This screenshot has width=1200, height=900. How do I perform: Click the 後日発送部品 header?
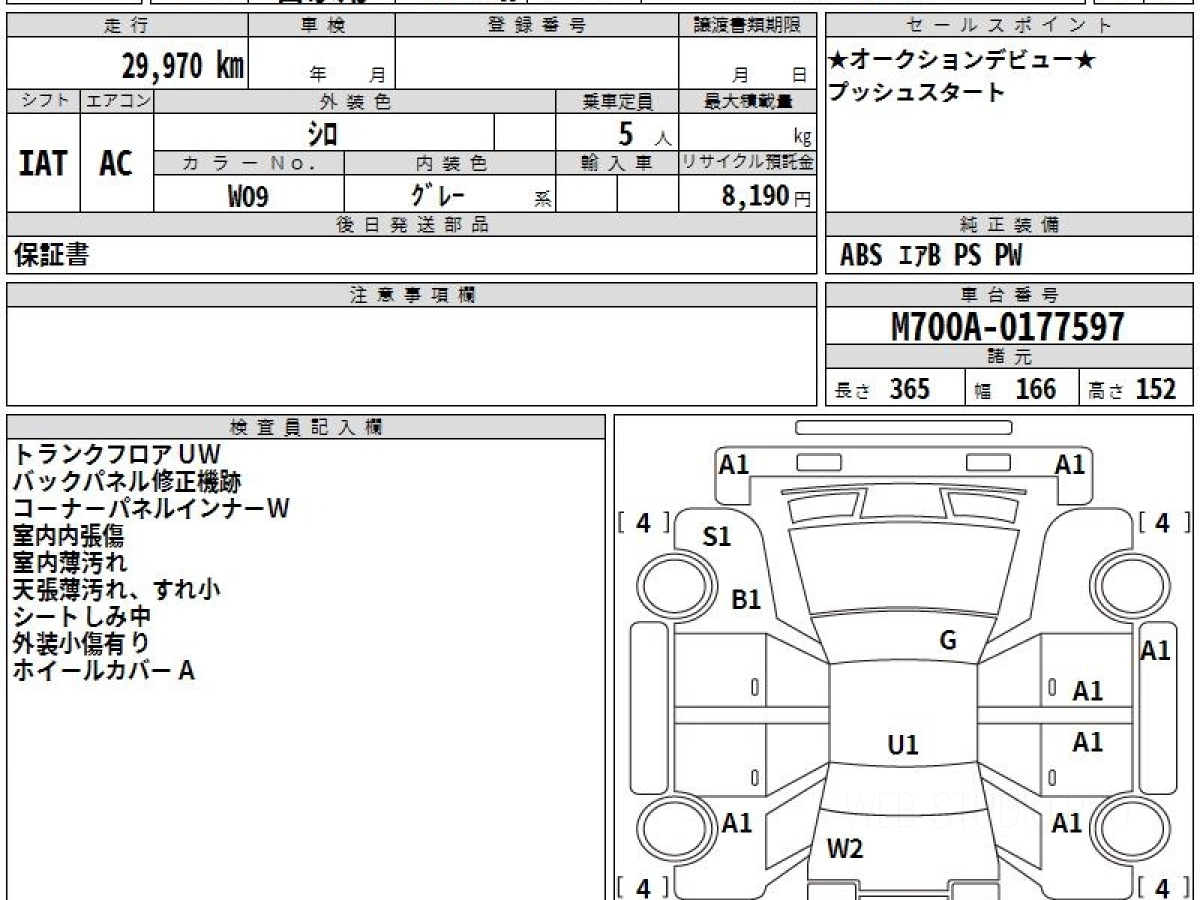click(x=412, y=225)
